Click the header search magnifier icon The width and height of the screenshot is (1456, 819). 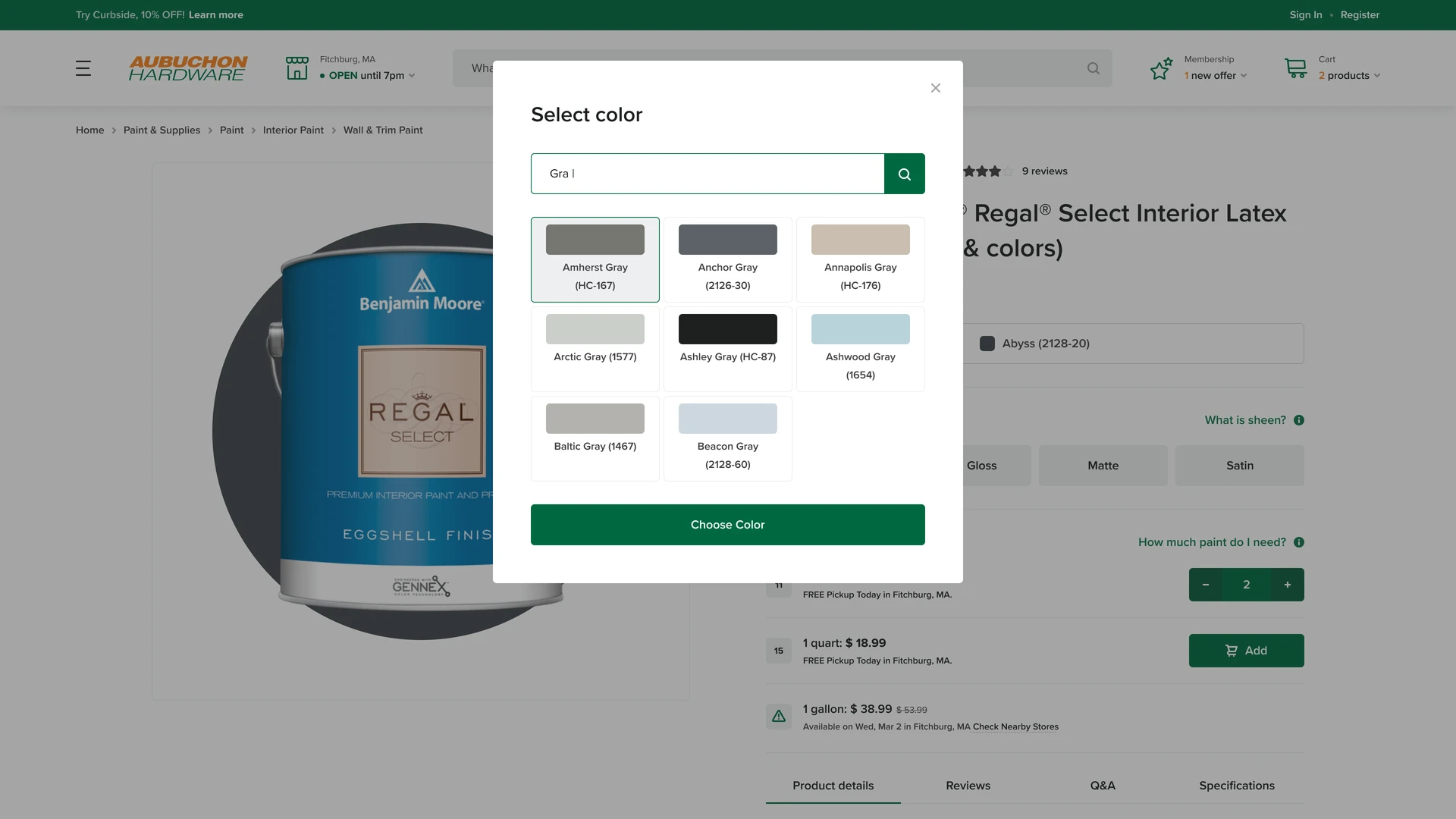tap(1093, 68)
